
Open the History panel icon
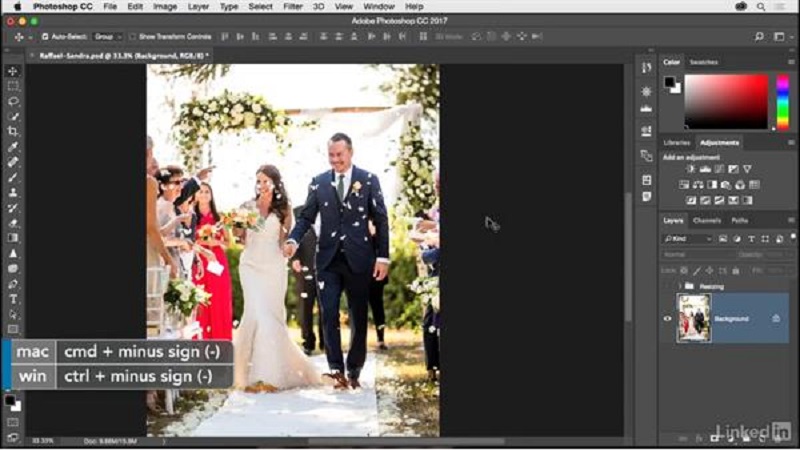click(645, 68)
